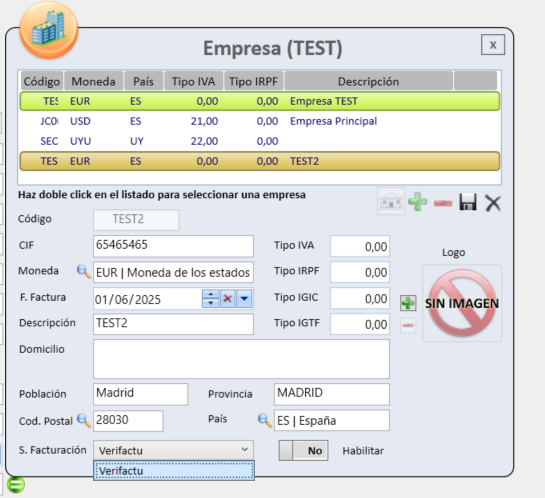Screen dimensions: 545x498
Task: Sort by Descripción column header
Action: click(x=368, y=81)
